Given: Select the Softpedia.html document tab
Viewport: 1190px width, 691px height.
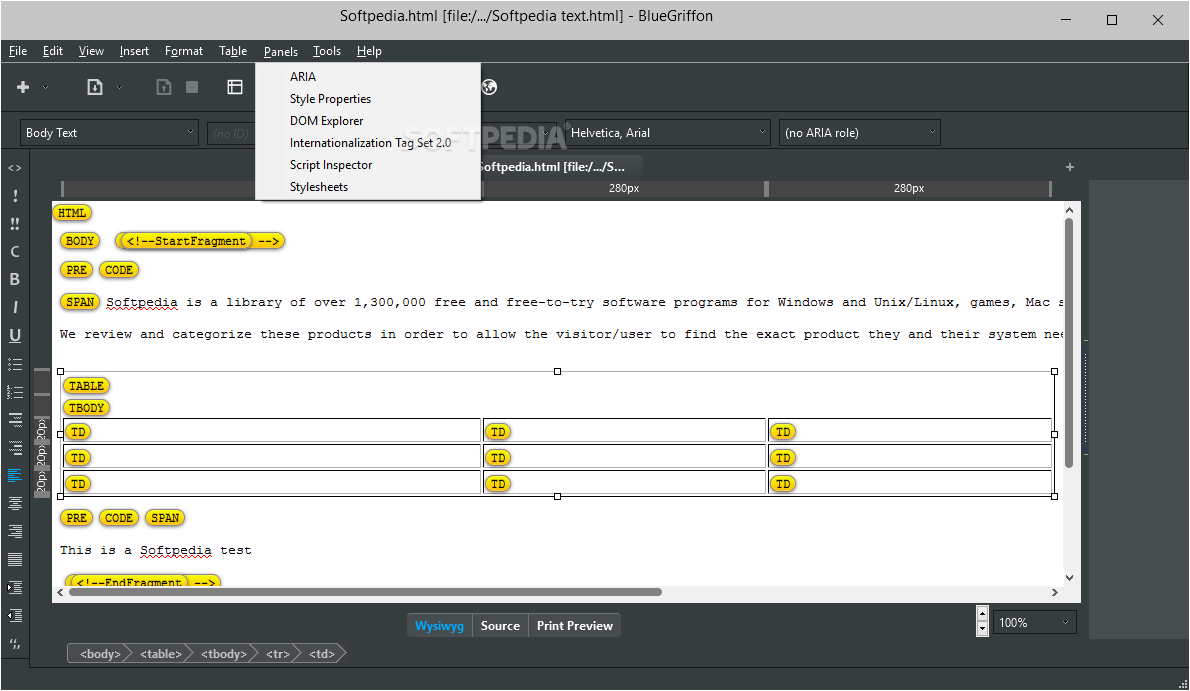Looking at the screenshot, I should click(562, 166).
